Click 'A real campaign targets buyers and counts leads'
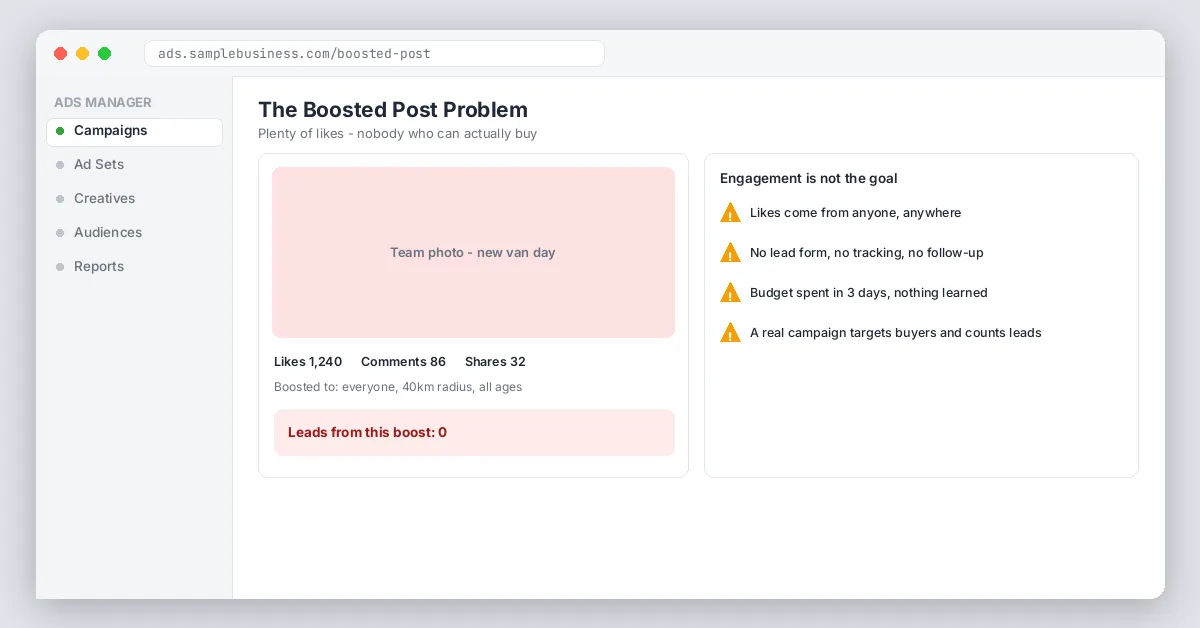1200x628 pixels. pyautogui.click(x=896, y=333)
